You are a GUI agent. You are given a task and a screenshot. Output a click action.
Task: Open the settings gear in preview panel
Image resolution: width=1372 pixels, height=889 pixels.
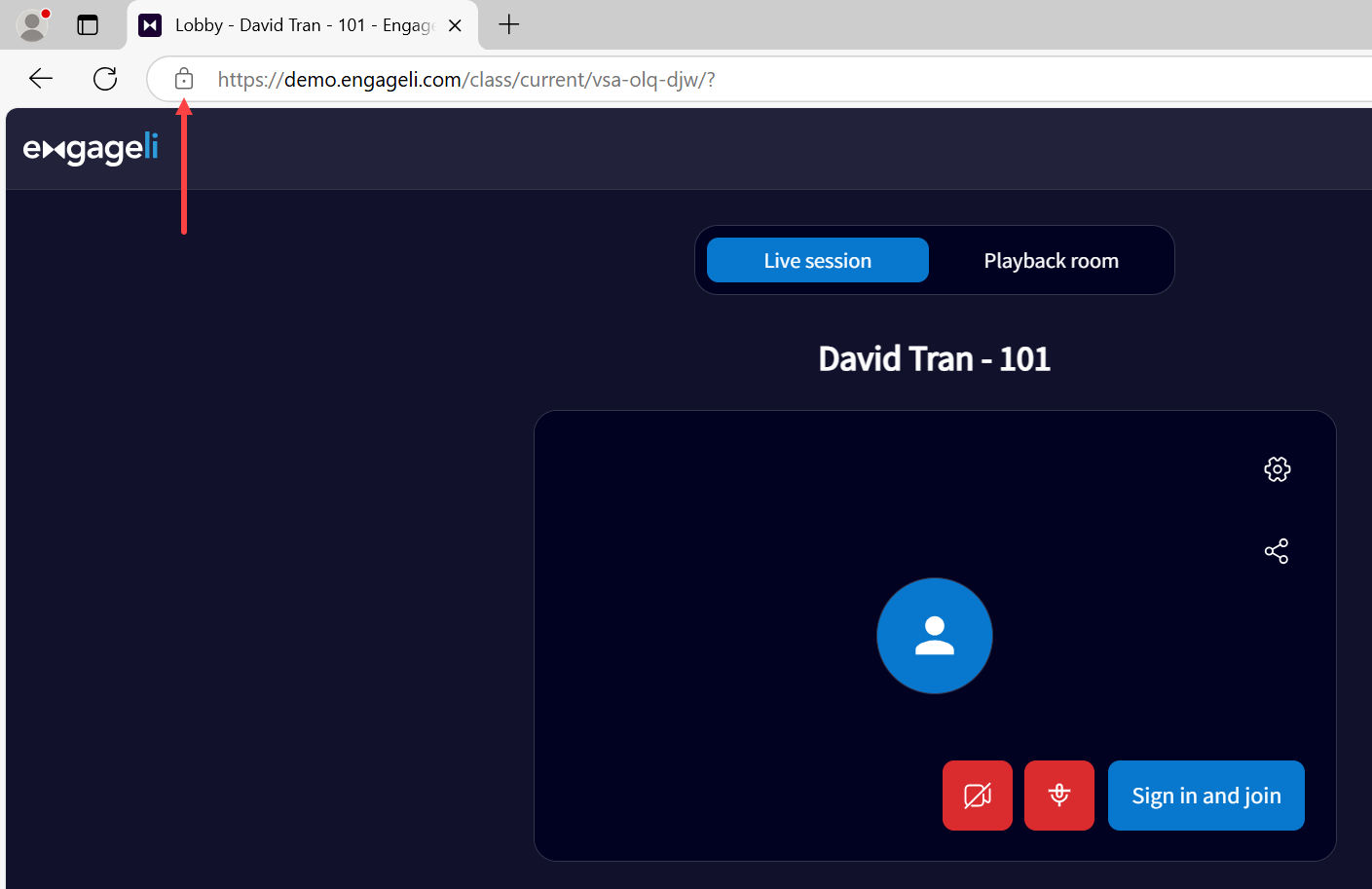point(1278,469)
